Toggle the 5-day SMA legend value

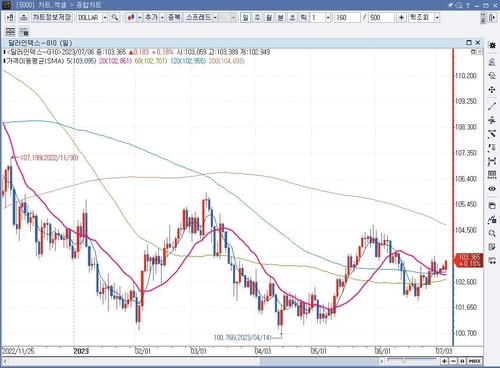(82, 61)
